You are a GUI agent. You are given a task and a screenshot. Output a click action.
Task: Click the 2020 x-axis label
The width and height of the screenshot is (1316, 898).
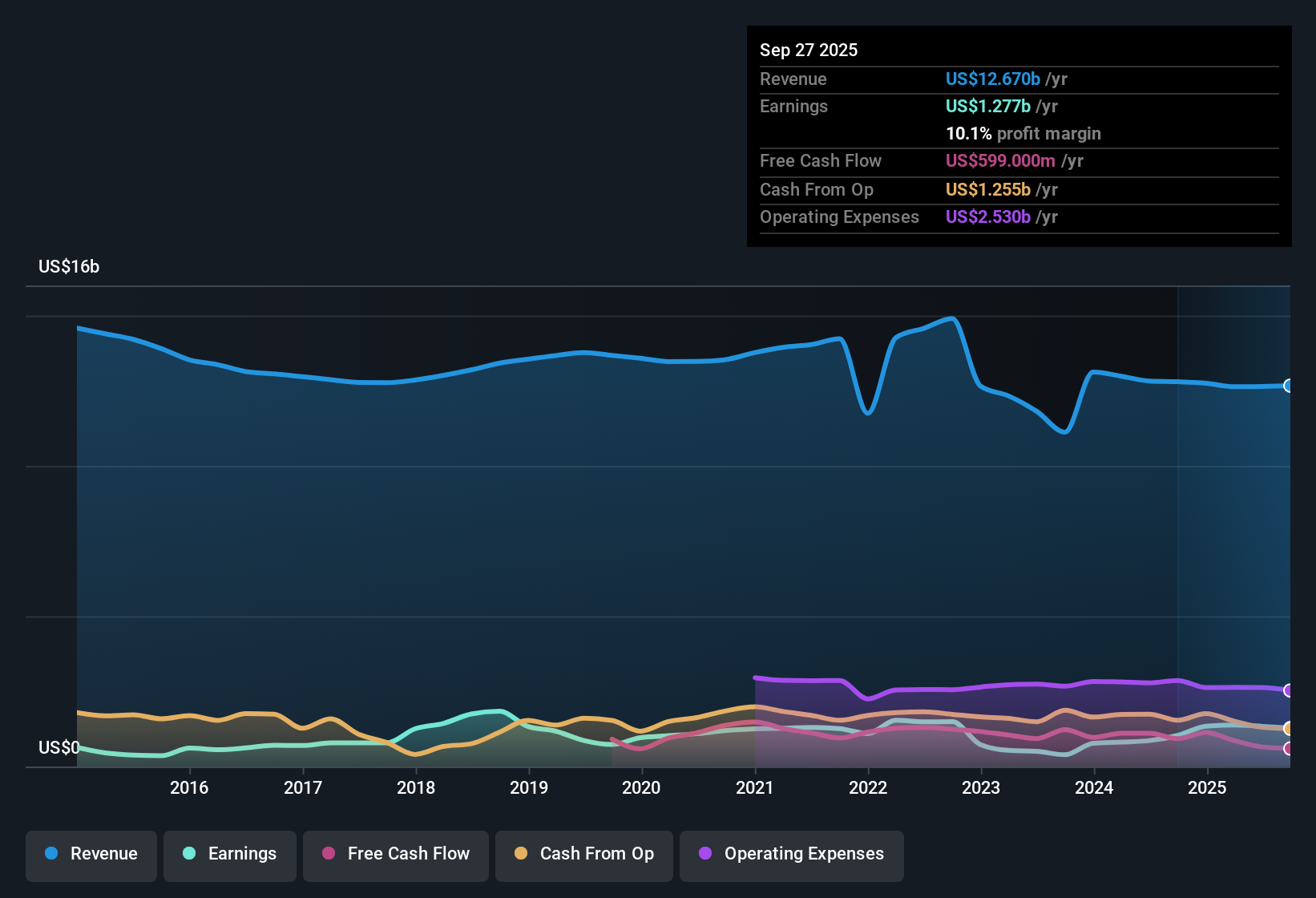pyautogui.click(x=641, y=788)
